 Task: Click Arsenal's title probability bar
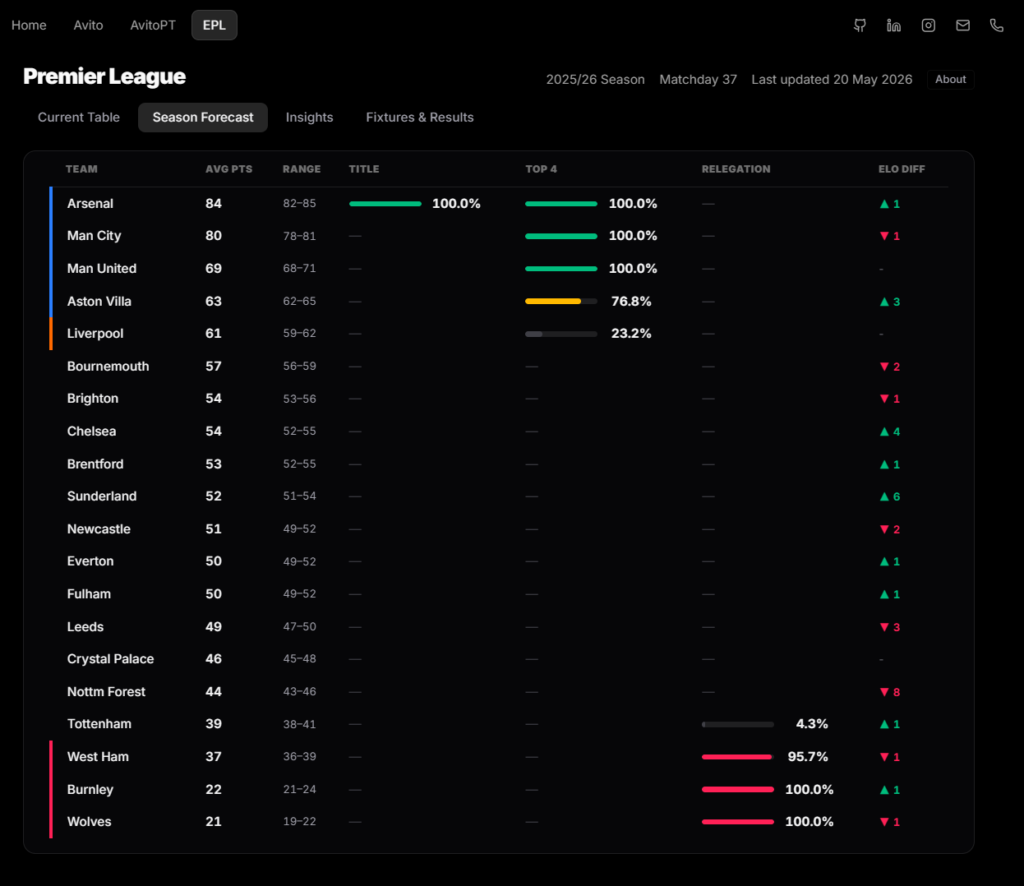[x=385, y=204]
